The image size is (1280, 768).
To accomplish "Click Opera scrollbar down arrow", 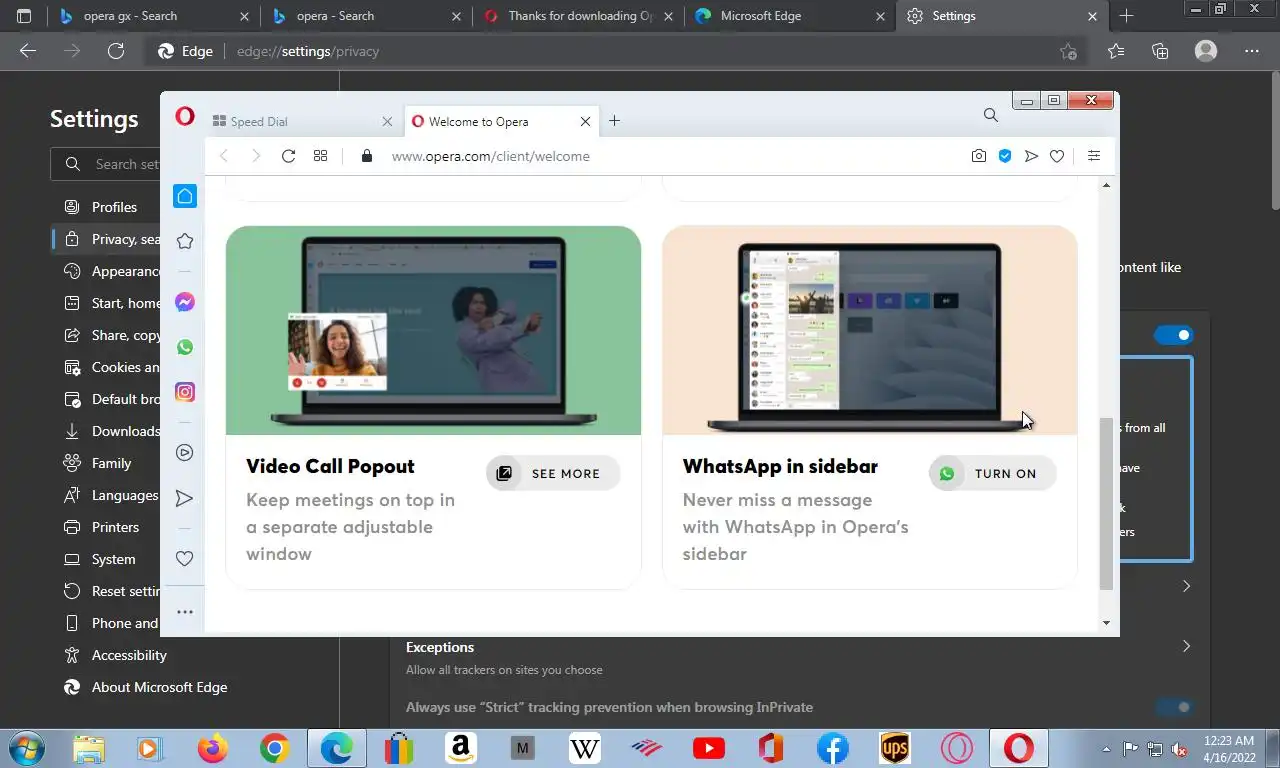I will point(1106,623).
